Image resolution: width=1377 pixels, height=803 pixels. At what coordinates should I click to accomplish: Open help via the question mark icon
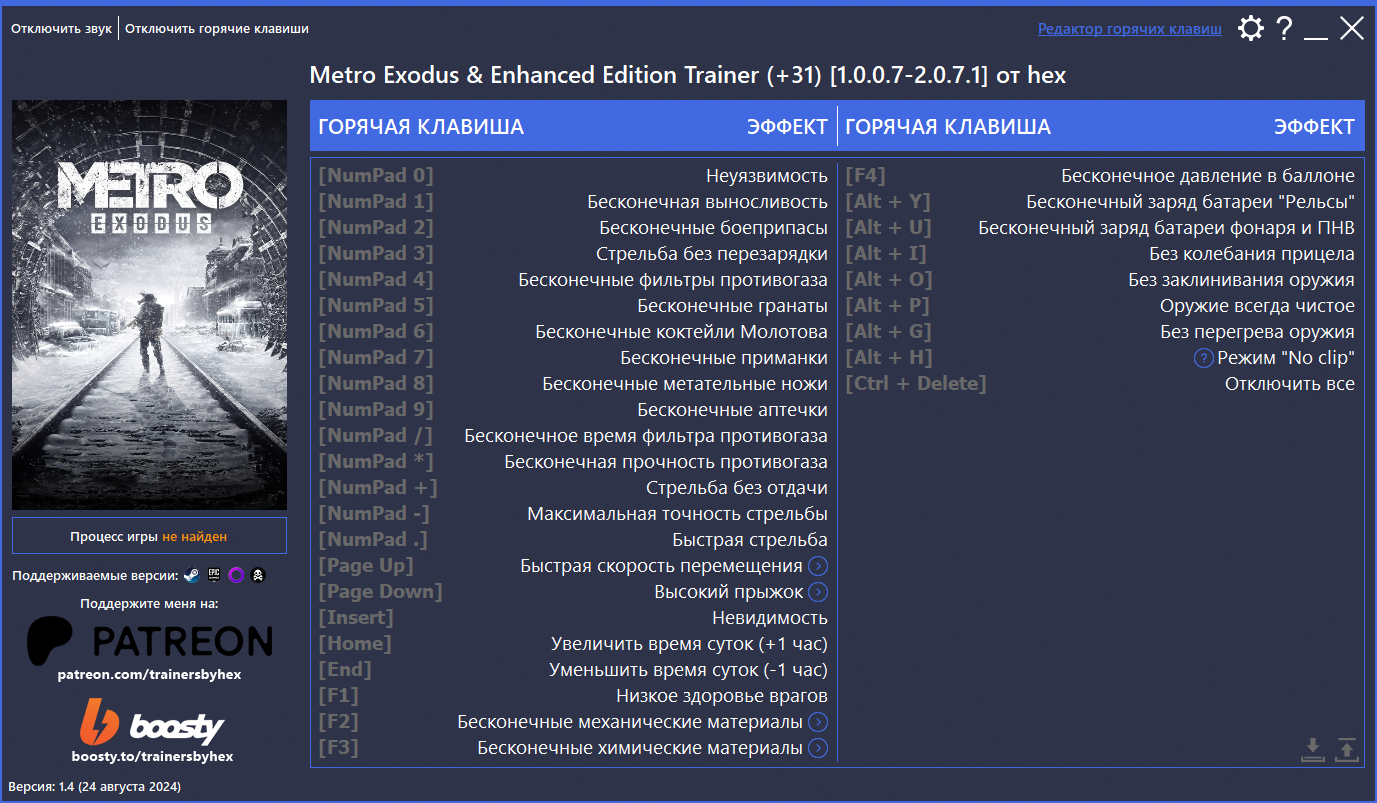(x=1285, y=28)
